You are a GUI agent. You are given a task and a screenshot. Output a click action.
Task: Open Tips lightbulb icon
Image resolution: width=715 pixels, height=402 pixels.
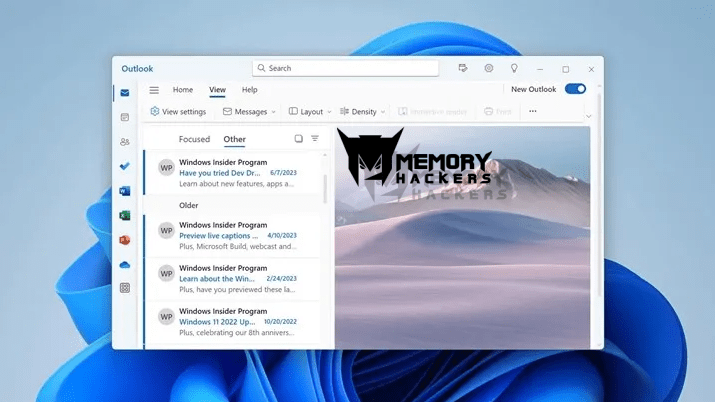pos(514,68)
